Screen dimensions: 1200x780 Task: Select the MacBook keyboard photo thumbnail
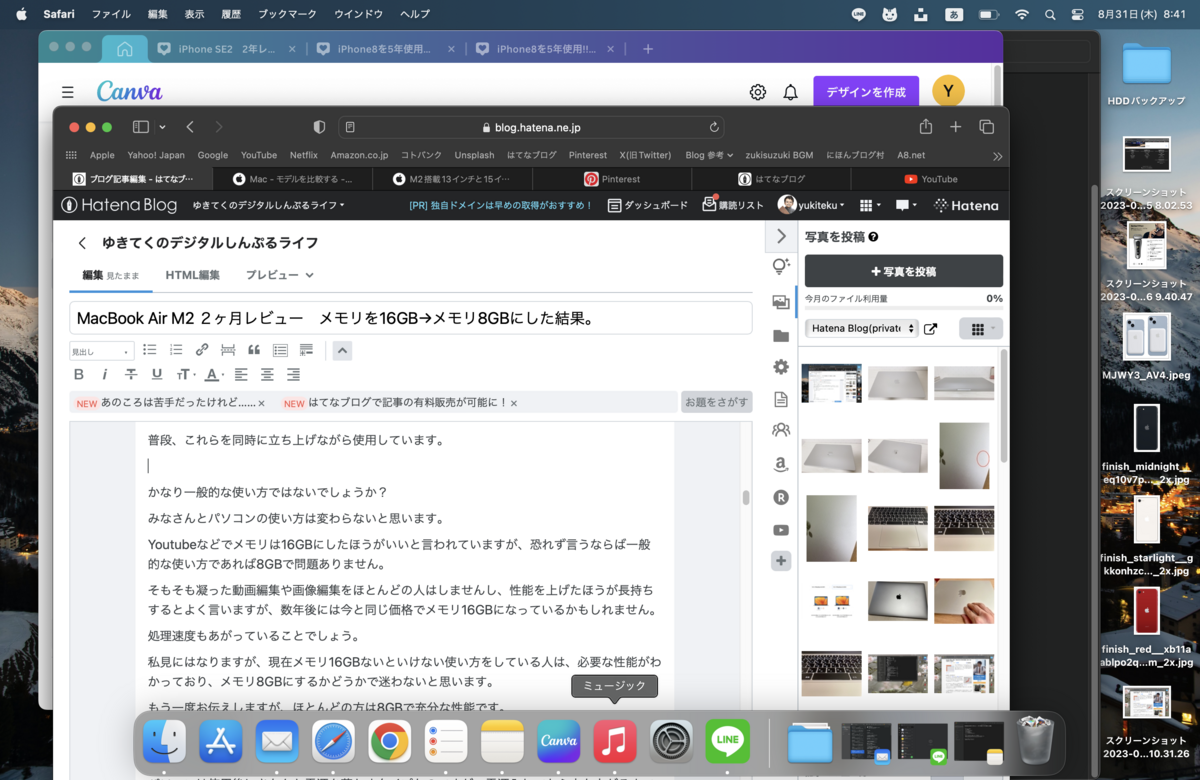[897, 528]
